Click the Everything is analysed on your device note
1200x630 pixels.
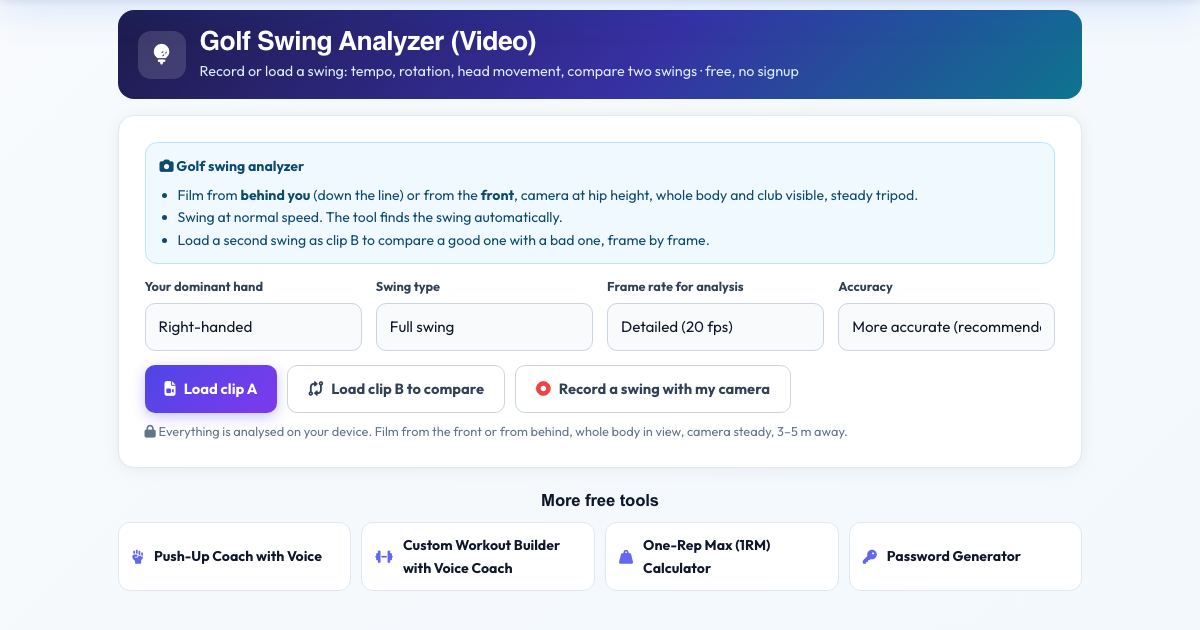tap(502, 432)
